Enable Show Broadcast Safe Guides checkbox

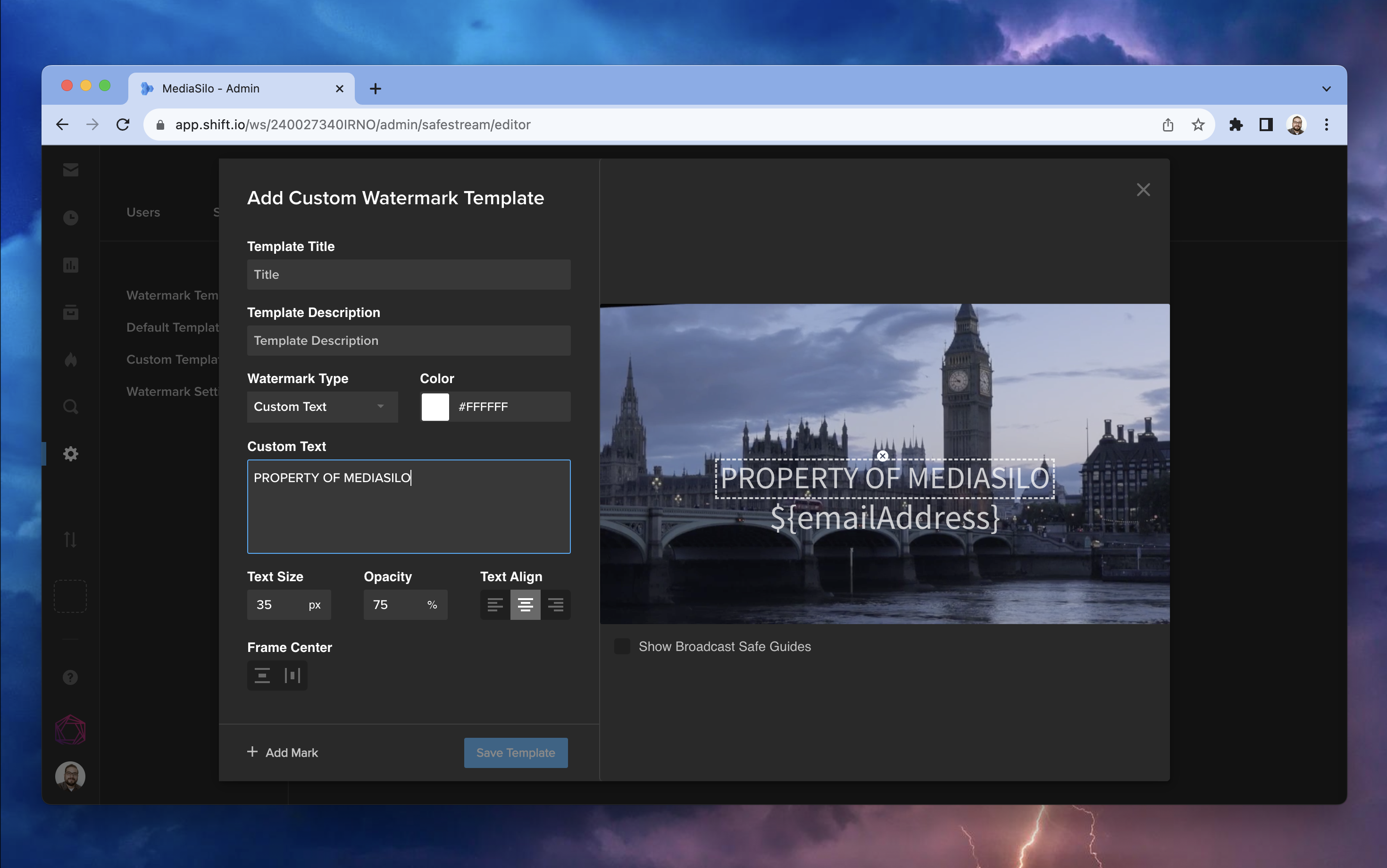tap(622, 646)
